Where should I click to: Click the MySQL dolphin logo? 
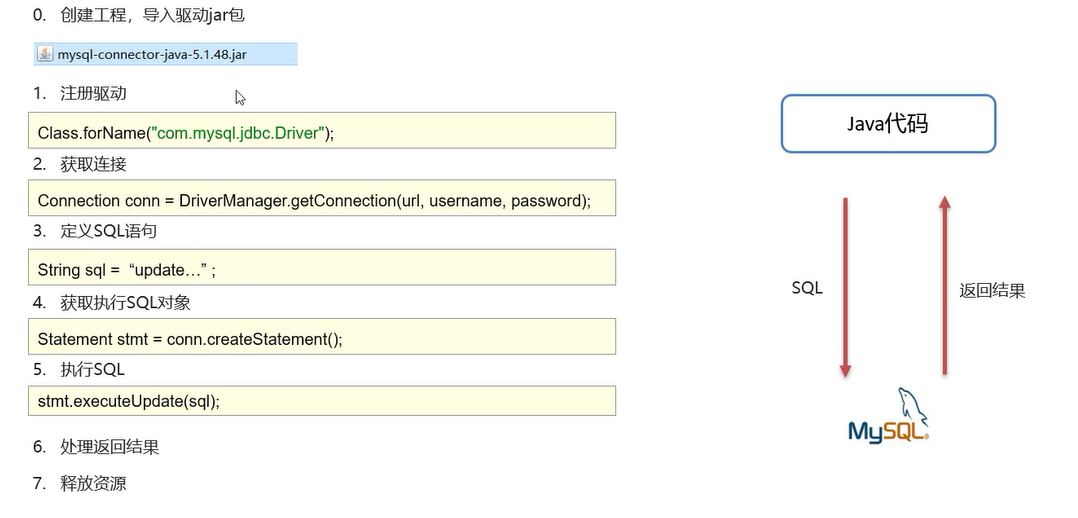click(889, 416)
